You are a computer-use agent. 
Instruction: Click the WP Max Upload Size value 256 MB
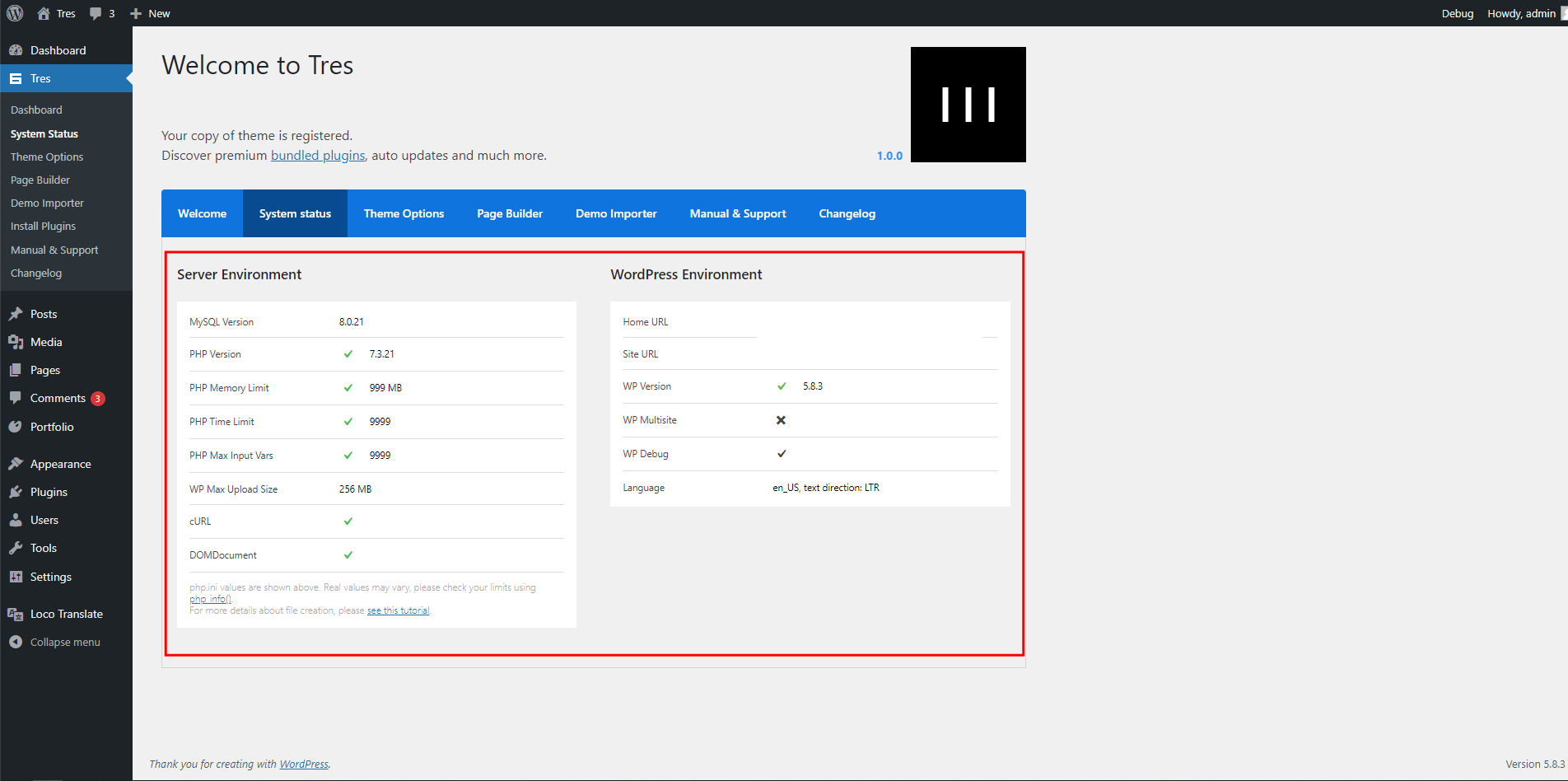coord(355,489)
